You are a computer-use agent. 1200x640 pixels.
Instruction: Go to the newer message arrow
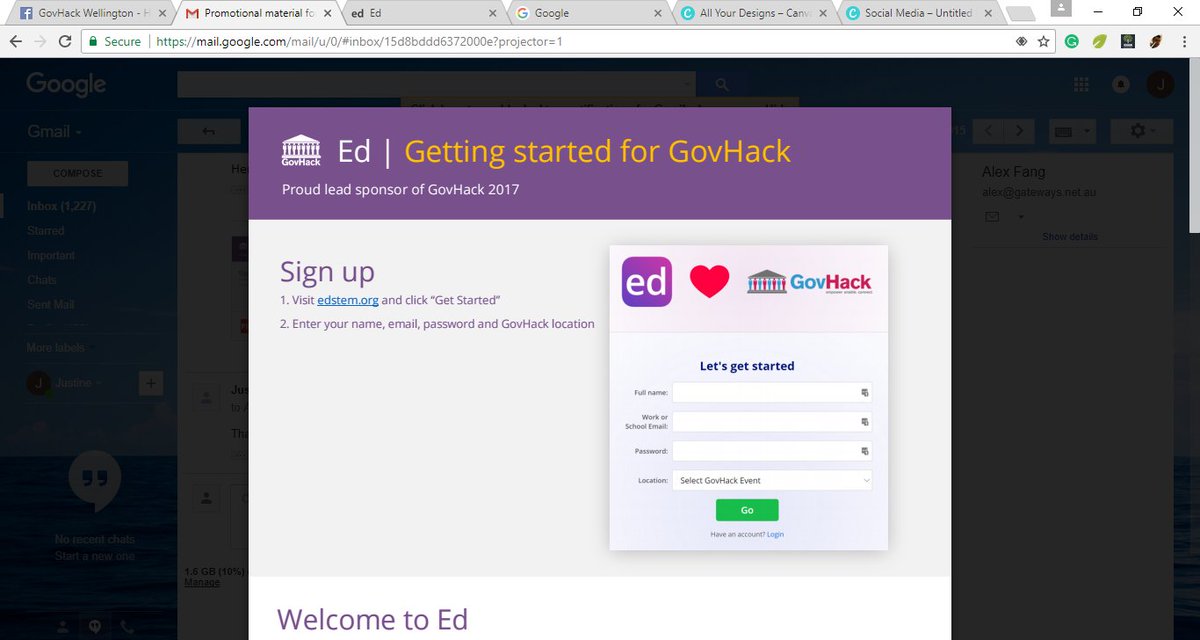tap(989, 131)
